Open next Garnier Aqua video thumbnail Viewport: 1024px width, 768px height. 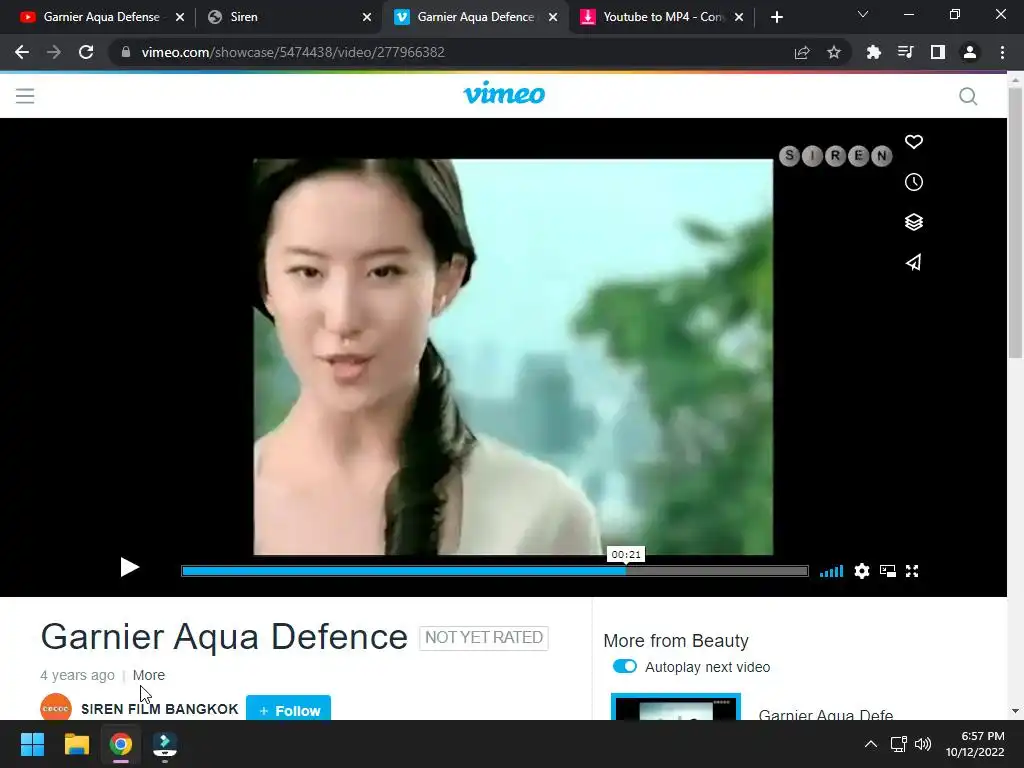[x=676, y=707]
